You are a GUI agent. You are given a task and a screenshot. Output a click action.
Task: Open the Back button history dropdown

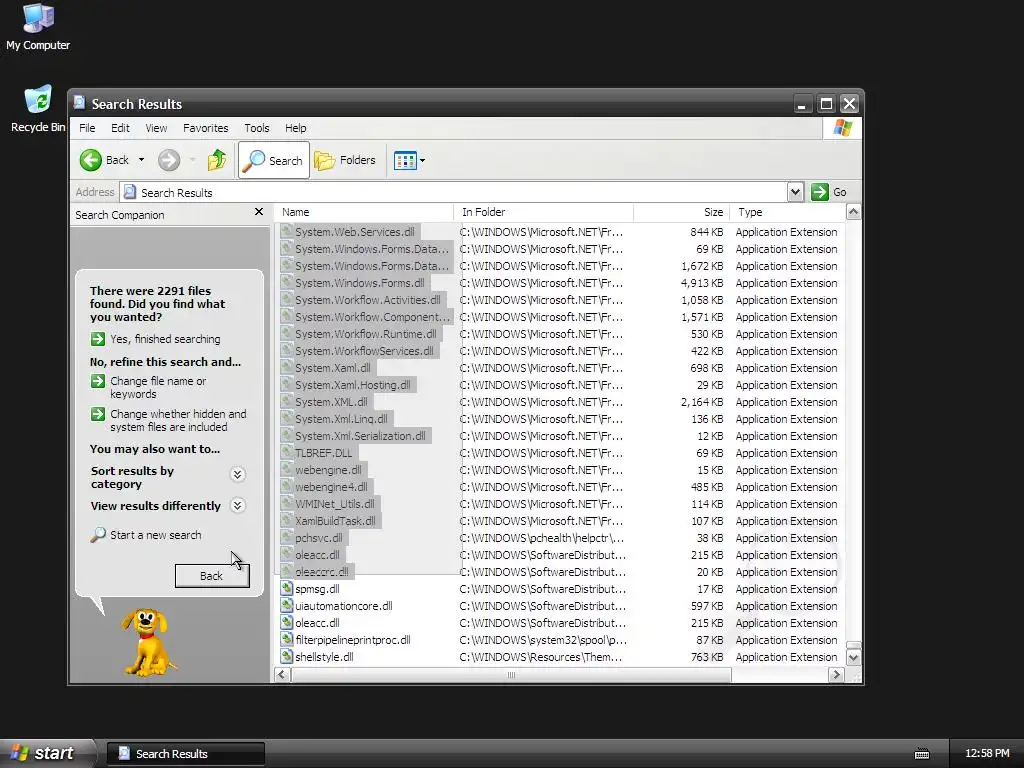[x=141, y=160]
